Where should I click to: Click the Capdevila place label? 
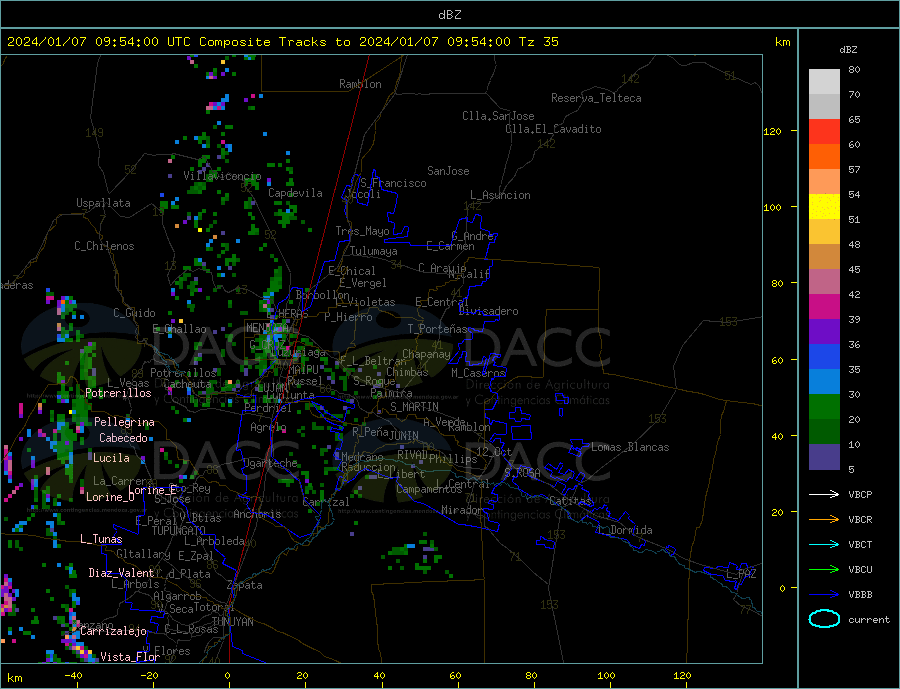(296, 193)
